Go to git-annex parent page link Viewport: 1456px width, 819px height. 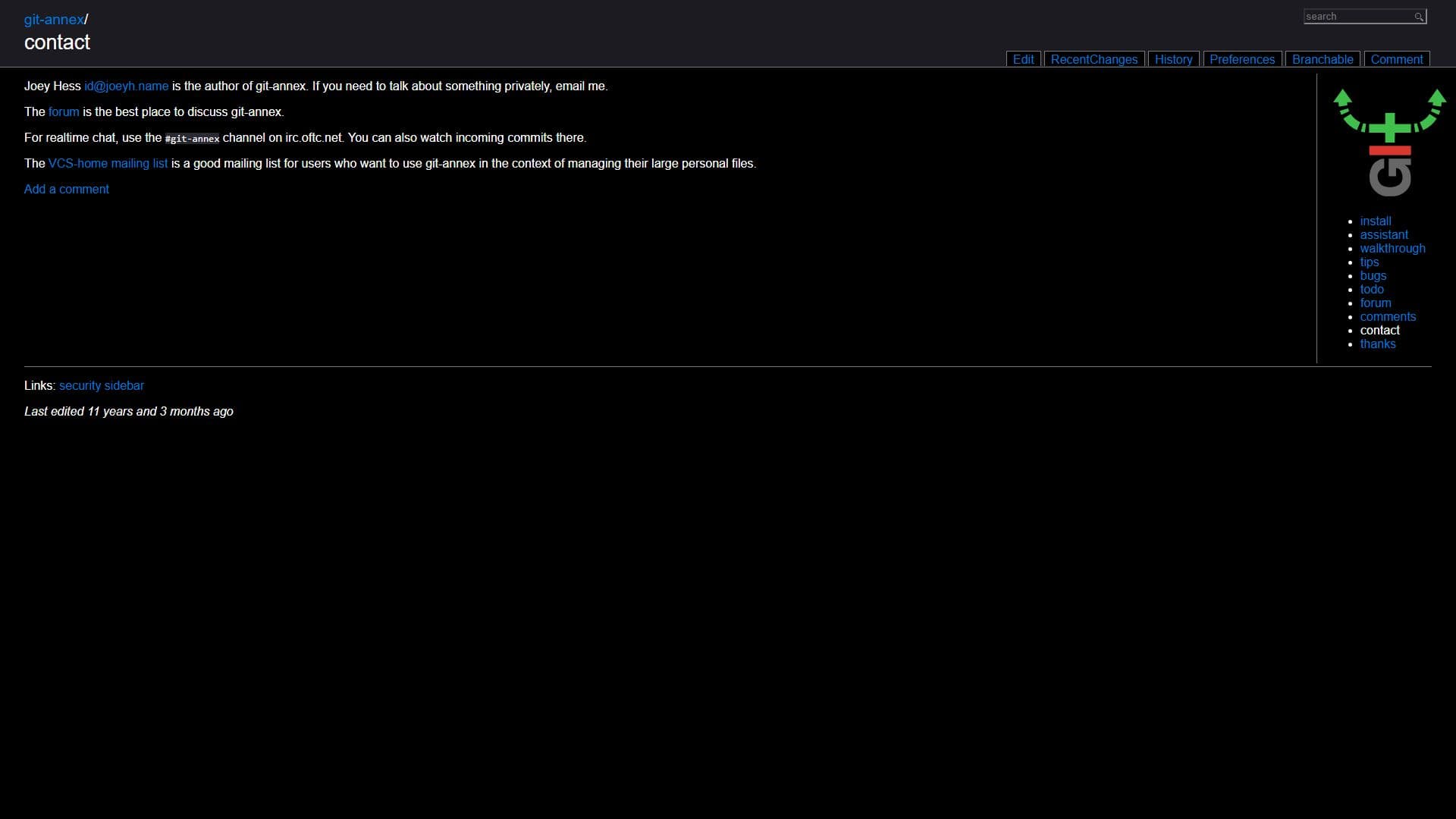click(54, 20)
